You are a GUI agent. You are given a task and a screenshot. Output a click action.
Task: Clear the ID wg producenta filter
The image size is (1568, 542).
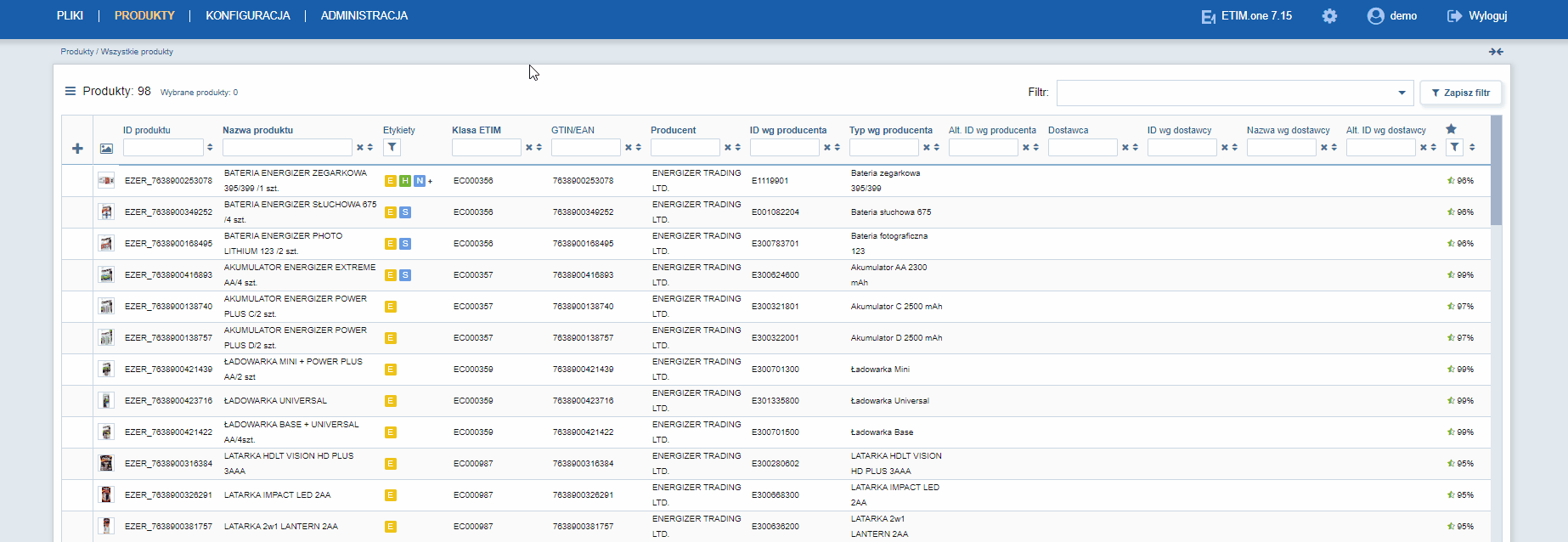tap(826, 148)
